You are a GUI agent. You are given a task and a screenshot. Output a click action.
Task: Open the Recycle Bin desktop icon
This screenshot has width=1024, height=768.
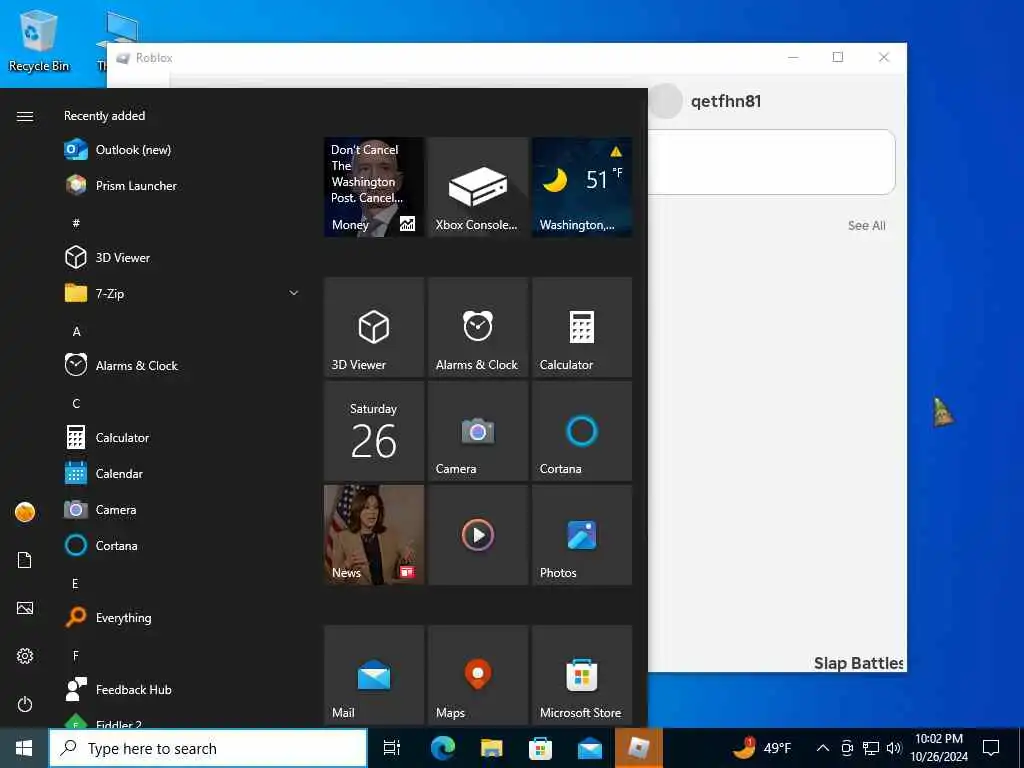[x=38, y=41]
